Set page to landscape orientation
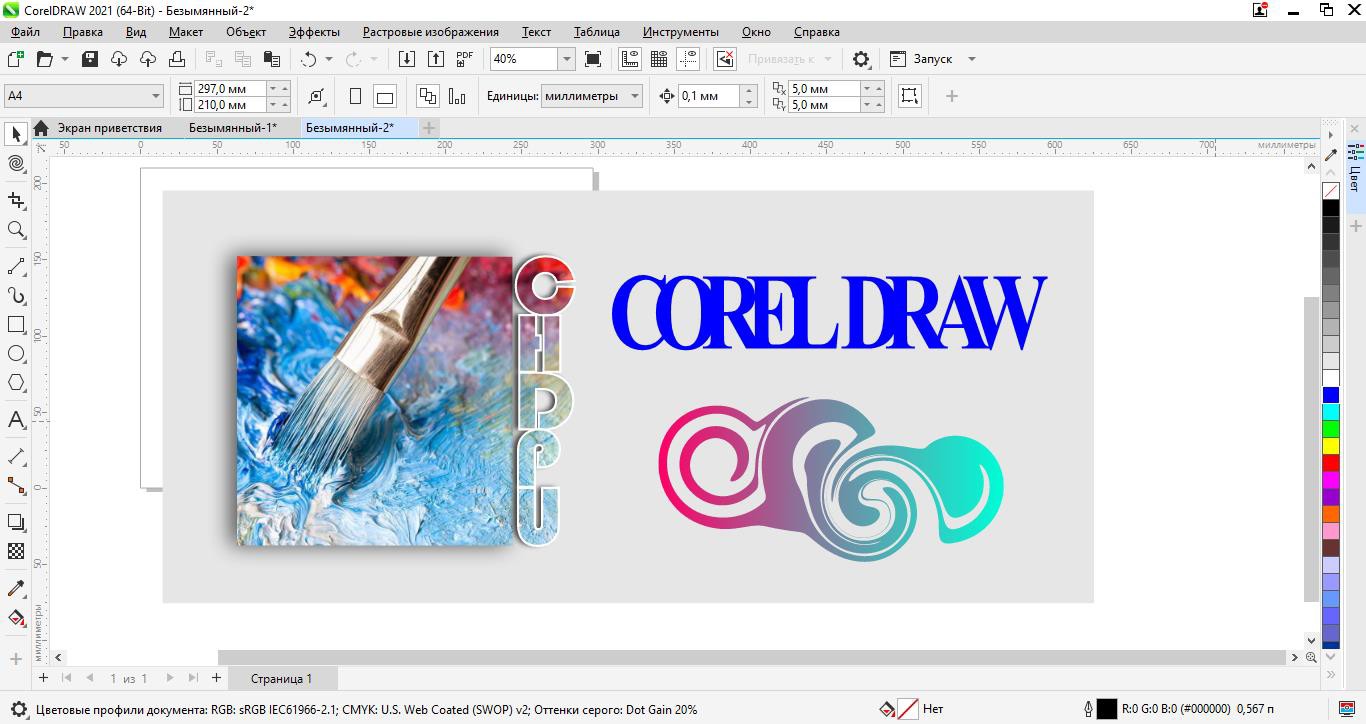1366x724 pixels. pyautogui.click(x=385, y=96)
